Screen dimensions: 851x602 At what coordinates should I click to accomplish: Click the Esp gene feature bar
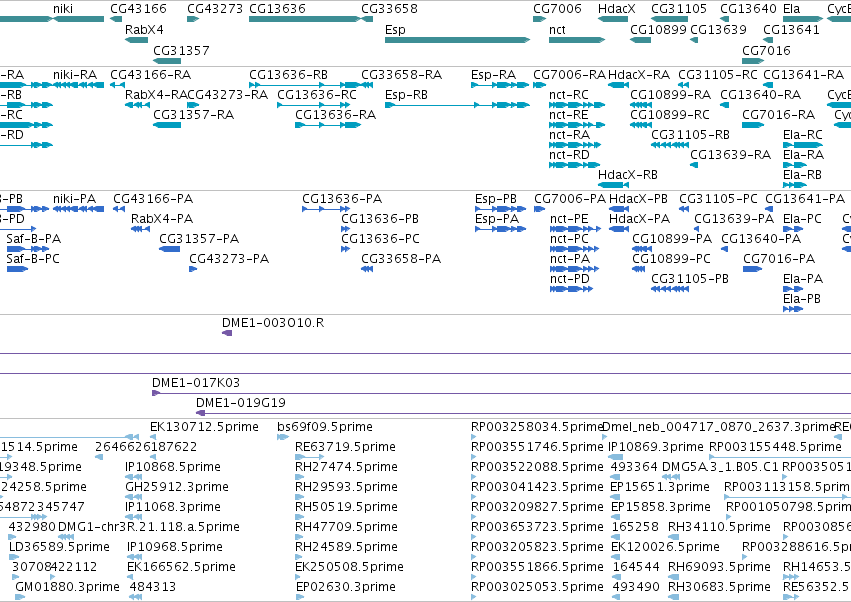click(458, 40)
